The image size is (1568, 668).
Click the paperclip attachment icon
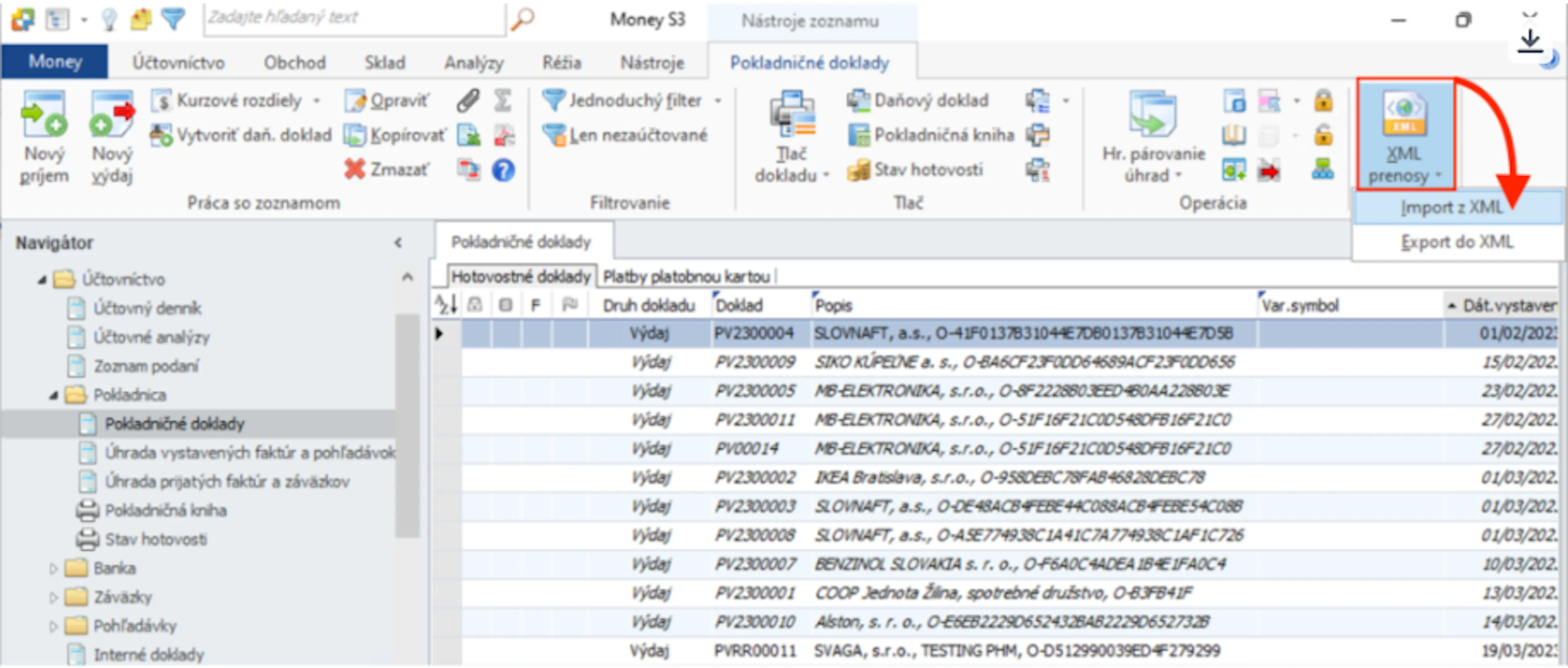pyautogui.click(x=468, y=100)
